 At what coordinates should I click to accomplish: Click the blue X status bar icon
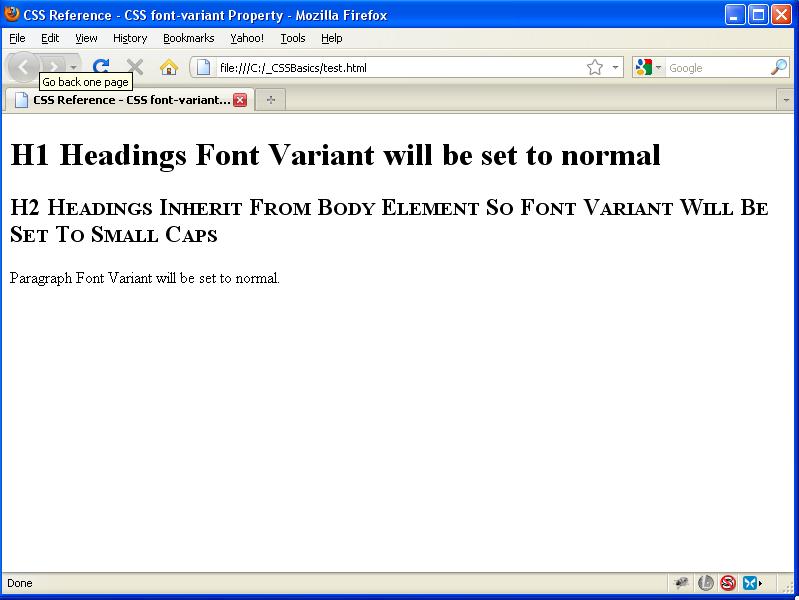[752, 583]
